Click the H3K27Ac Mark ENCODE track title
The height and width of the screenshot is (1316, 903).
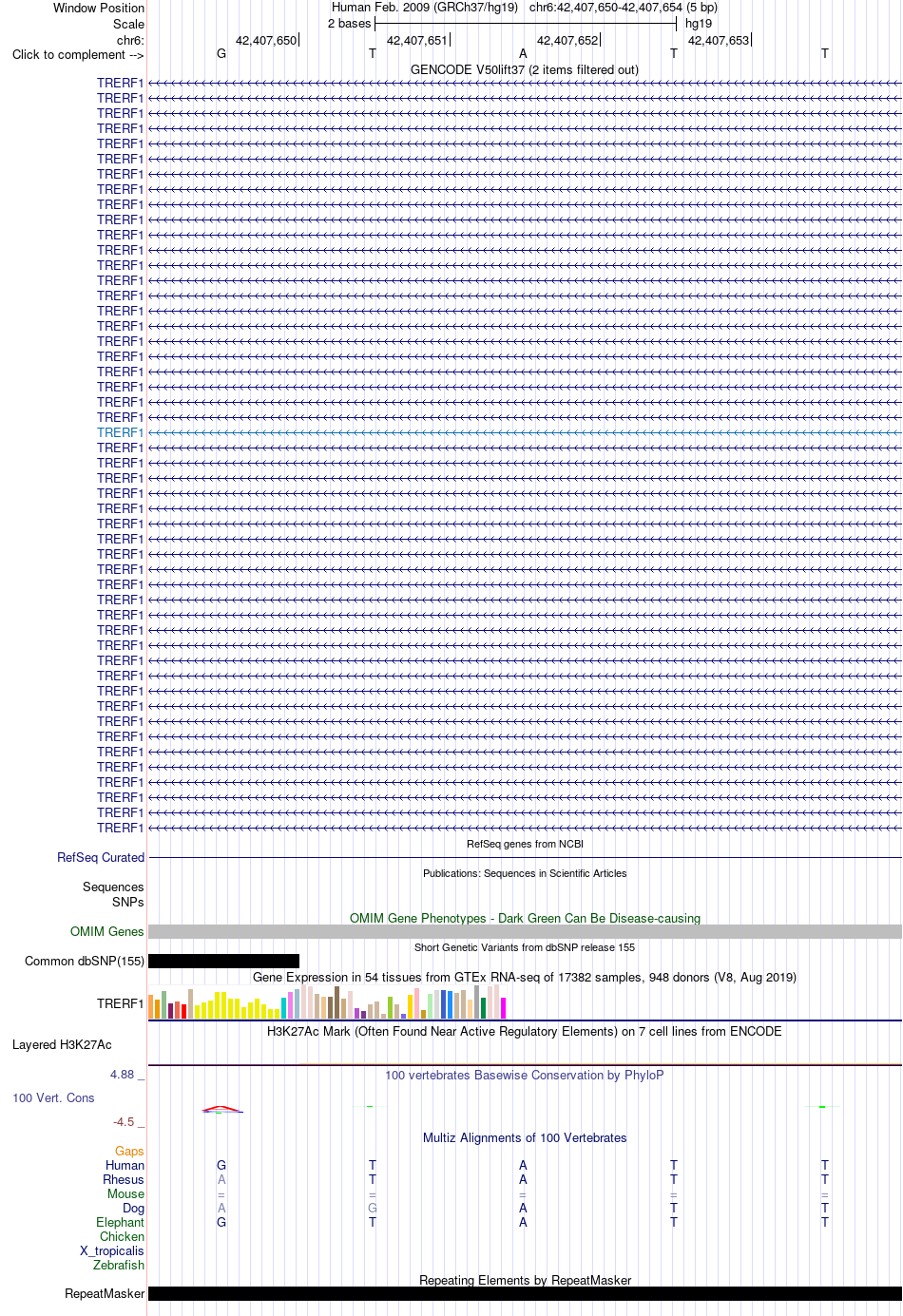[x=525, y=1031]
